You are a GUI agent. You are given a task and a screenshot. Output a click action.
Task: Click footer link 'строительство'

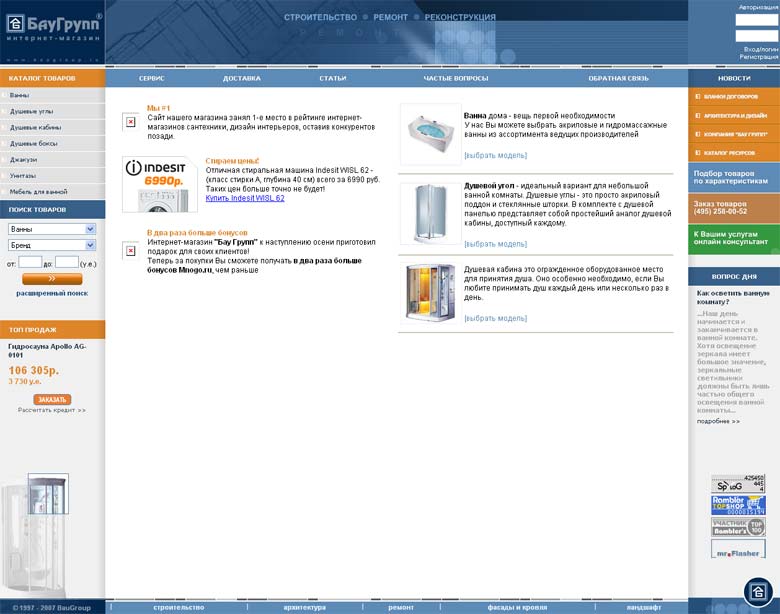pyautogui.click(x=179, y=608)
